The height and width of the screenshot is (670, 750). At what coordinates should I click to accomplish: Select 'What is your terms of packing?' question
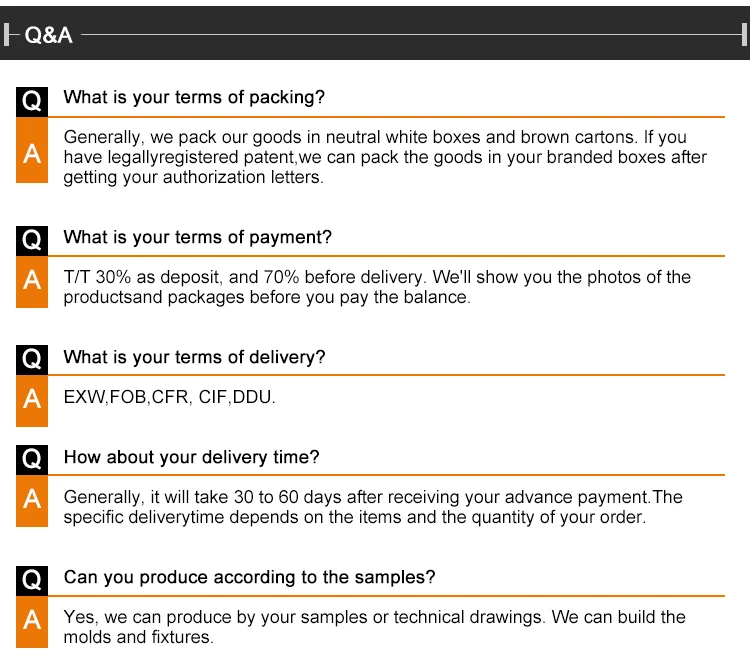tap(194, 98)
